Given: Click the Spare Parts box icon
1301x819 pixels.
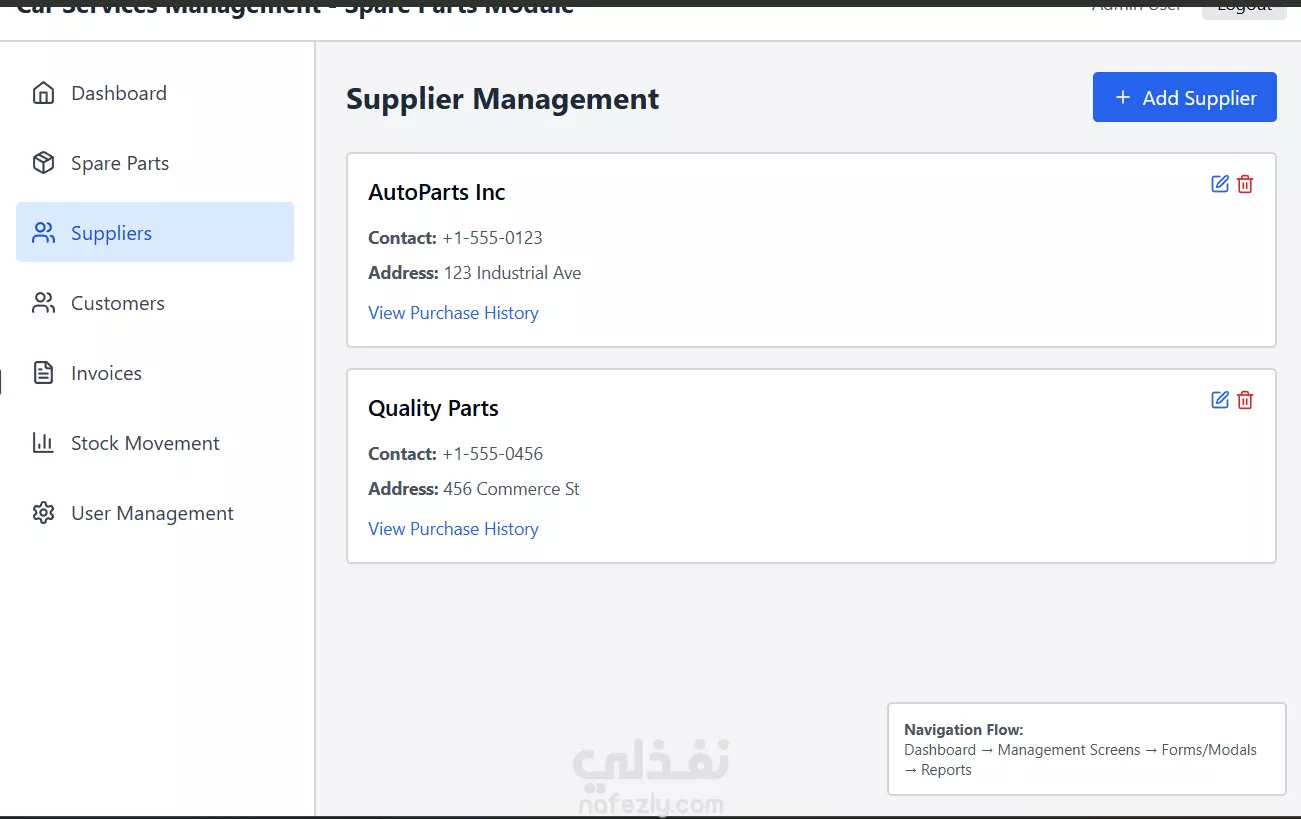Looking at the screenshot, I should click(x=43, y=163).
